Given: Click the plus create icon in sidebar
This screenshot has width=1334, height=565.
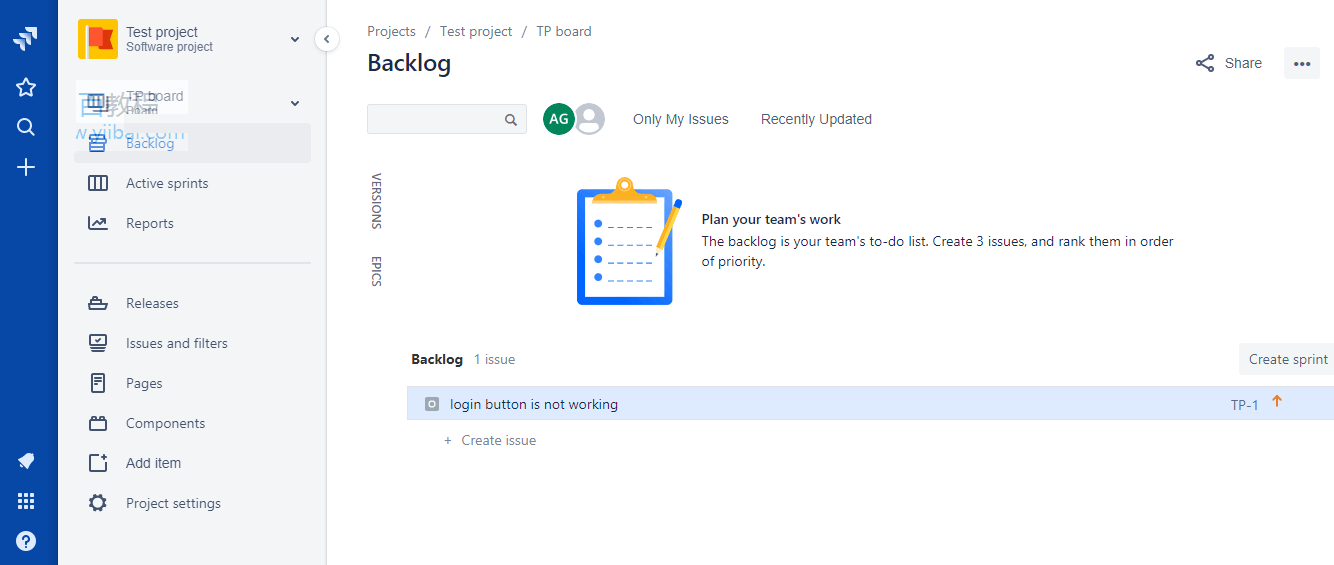Looking at the screenshot, I should click(26, 167).
